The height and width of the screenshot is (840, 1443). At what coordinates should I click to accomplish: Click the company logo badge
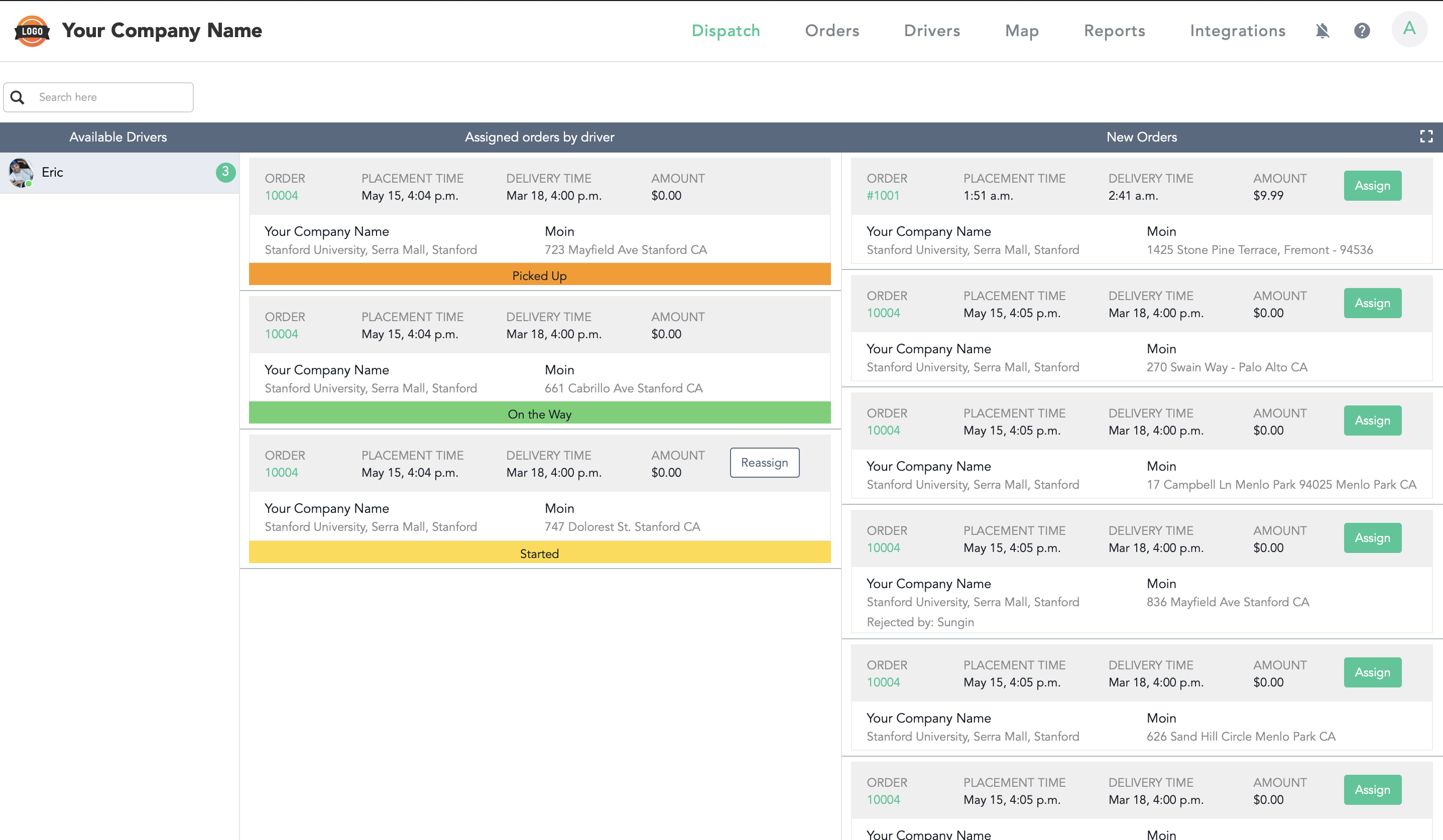(32, 31)
